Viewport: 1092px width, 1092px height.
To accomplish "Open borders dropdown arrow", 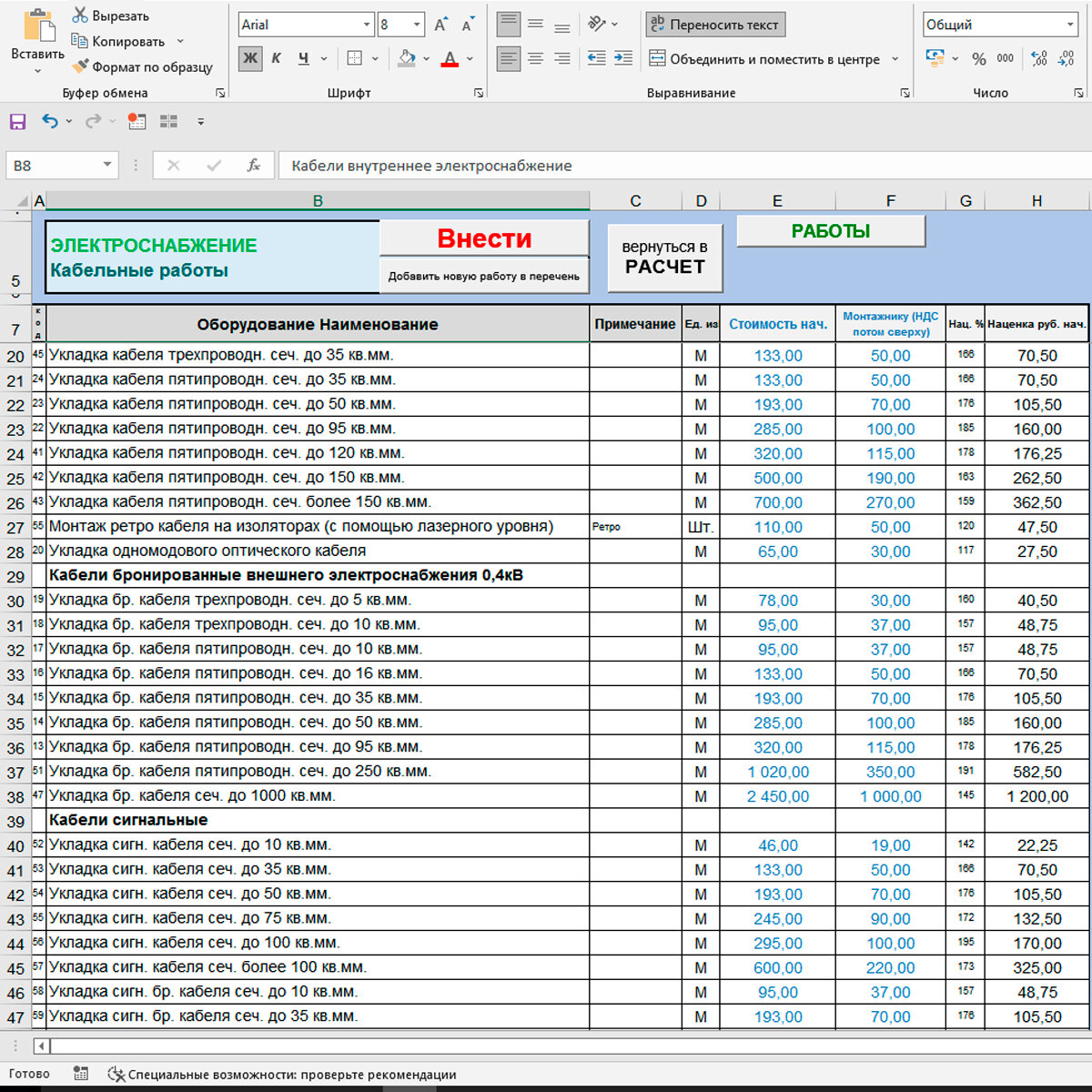I will [x=375, y=59].
